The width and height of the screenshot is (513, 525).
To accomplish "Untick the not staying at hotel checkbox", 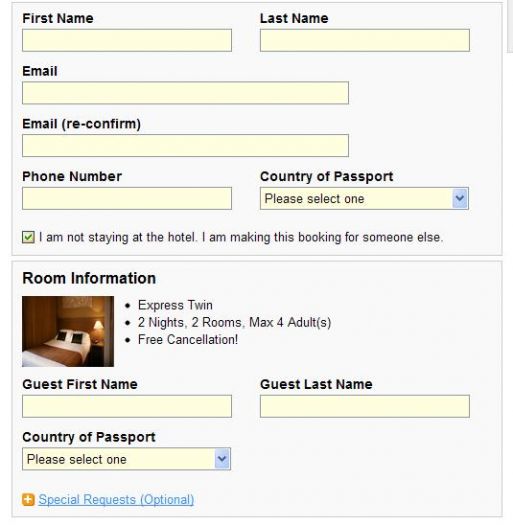I will pos(28,237).
